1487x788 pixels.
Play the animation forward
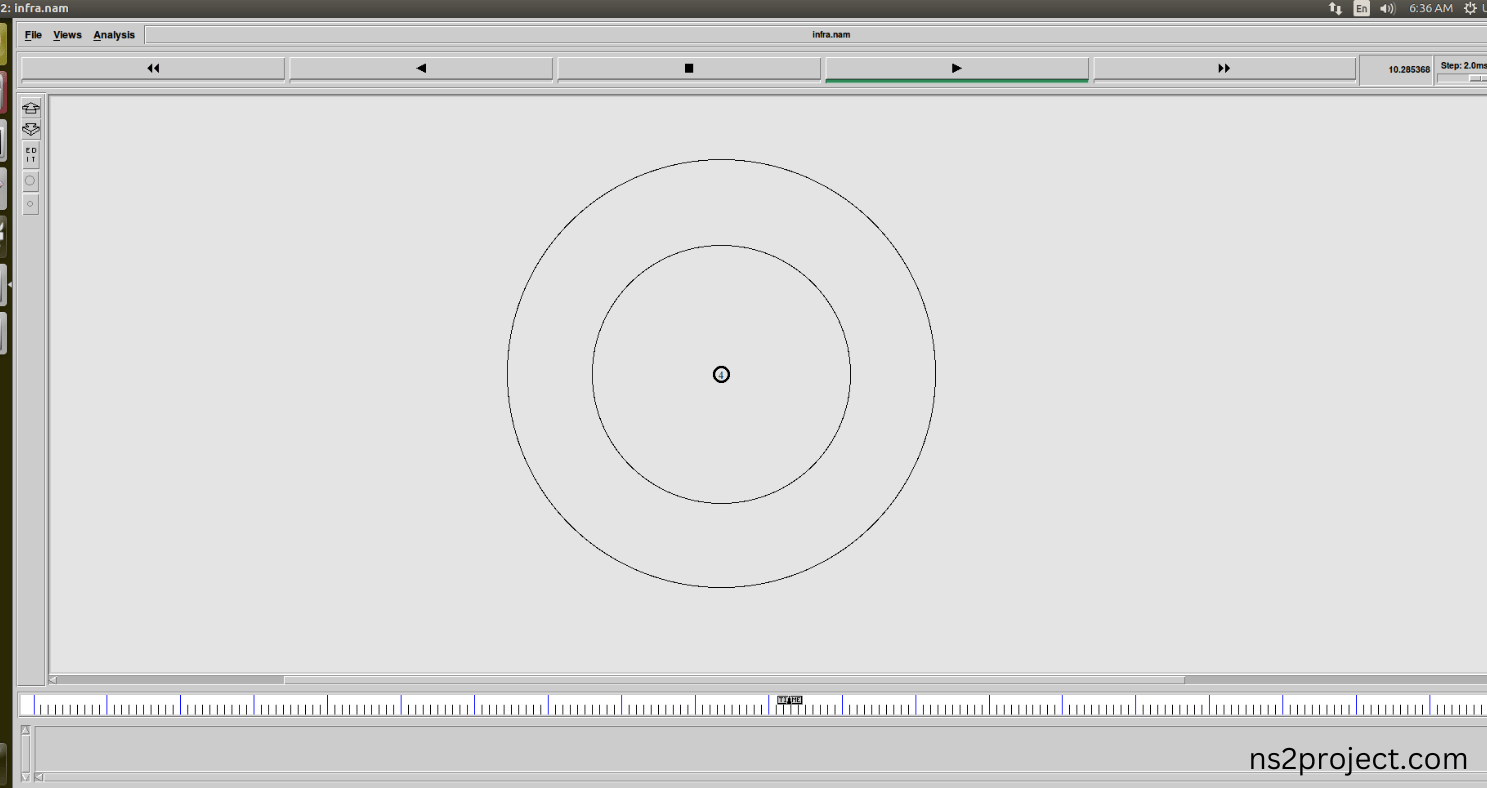click(957, 69)
